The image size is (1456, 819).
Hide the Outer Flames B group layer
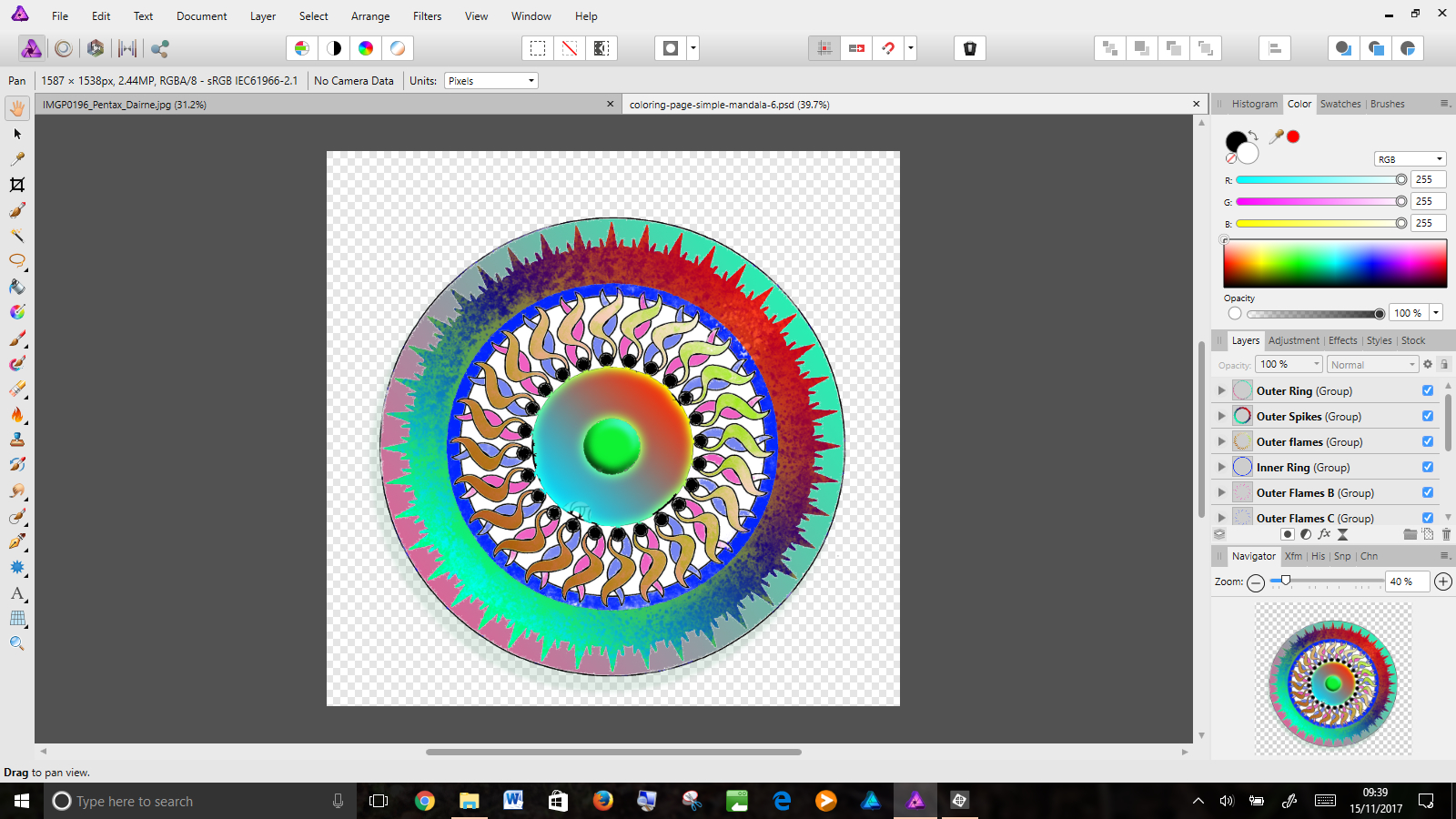(1428, 492)
